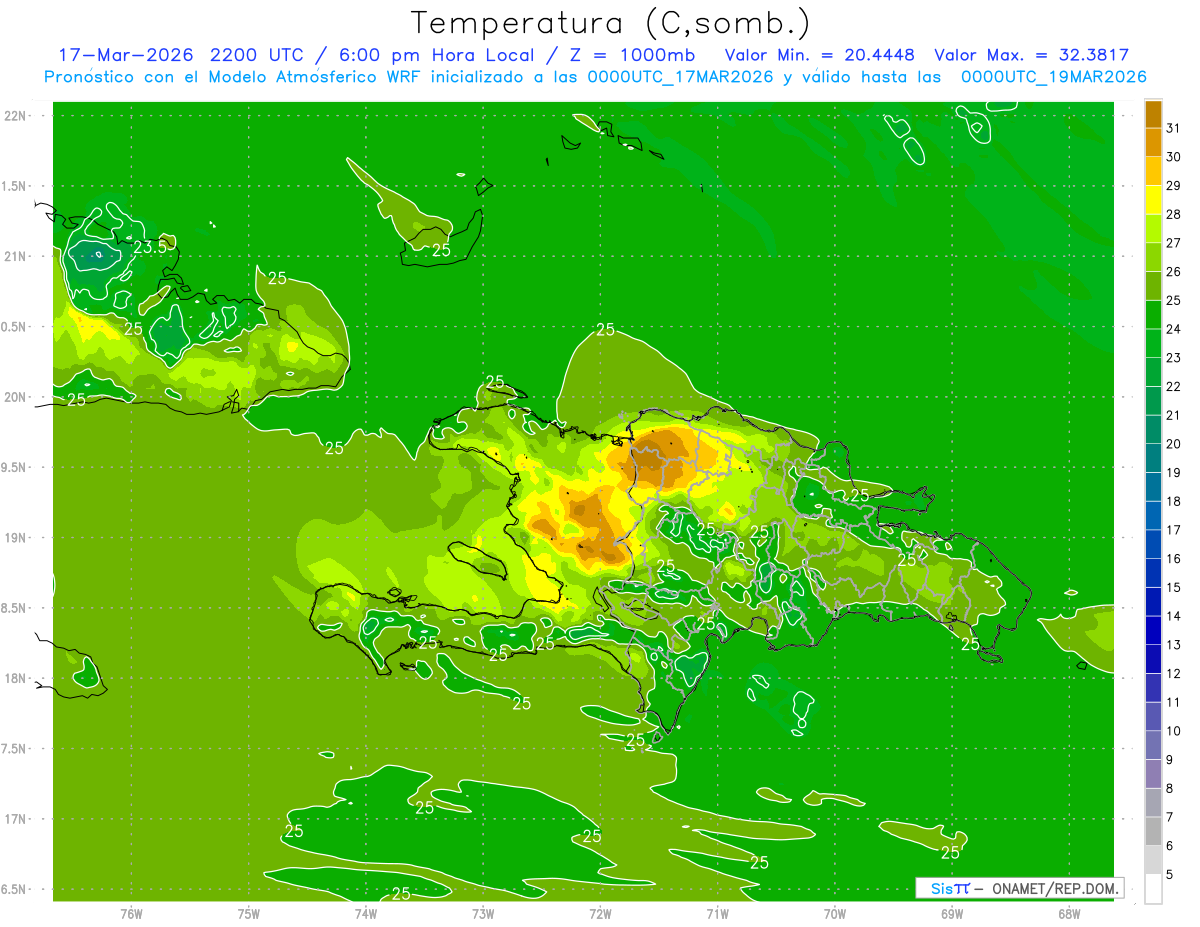Click the title "Temperatura (C,somb.)"
The height and width of the screenshot is (927, 1200).
click(x=611, y=24)
